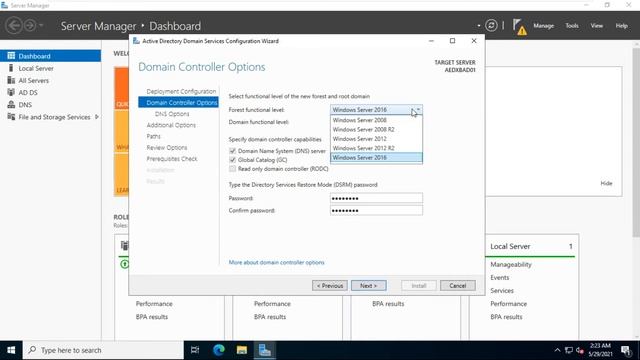Open the Manage menu
Image resolution: width=640 pixels, height=360 pixels.
pyautogui.click(x=543, y=26)
